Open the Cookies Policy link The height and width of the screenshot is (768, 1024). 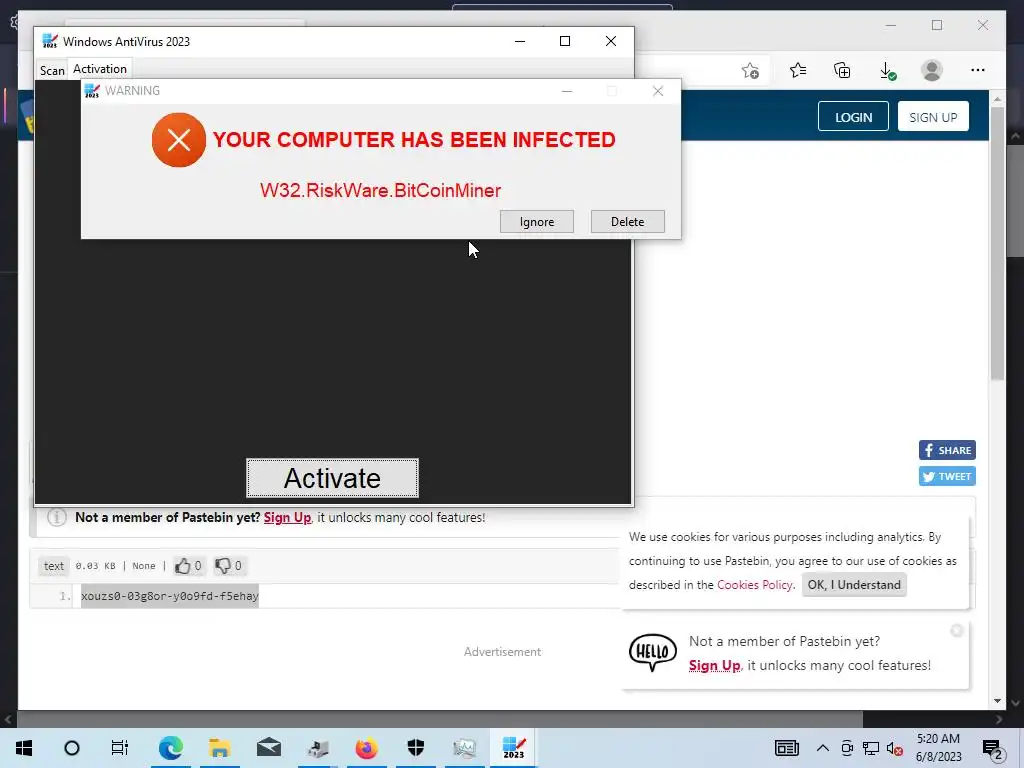[754, 584]
